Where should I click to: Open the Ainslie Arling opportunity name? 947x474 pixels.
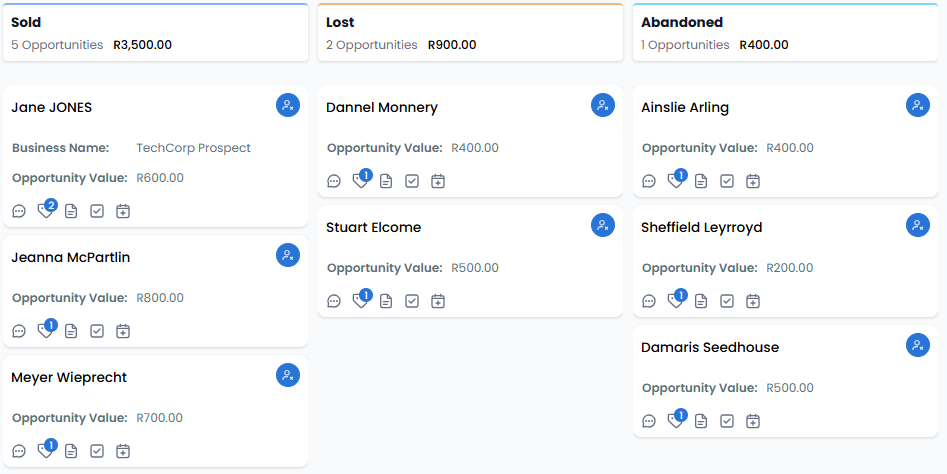coord(685,107)
